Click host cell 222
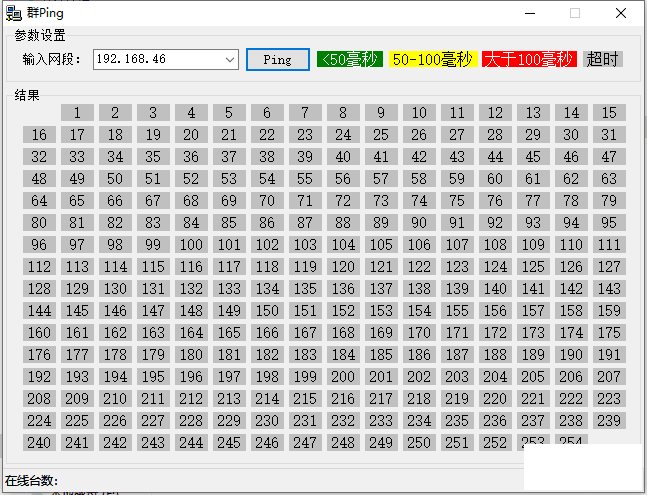 click(x=571, y=398)
